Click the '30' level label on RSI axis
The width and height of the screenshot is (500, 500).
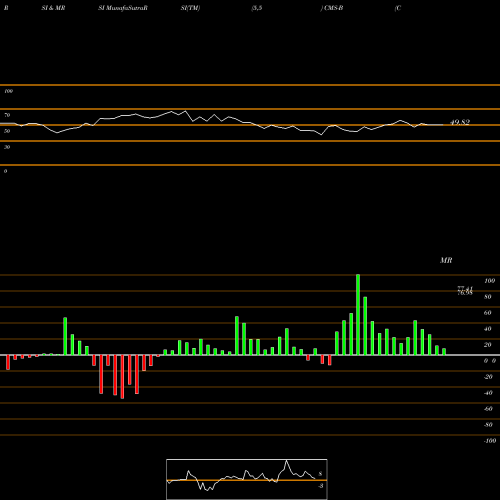(x=7, y=147)
